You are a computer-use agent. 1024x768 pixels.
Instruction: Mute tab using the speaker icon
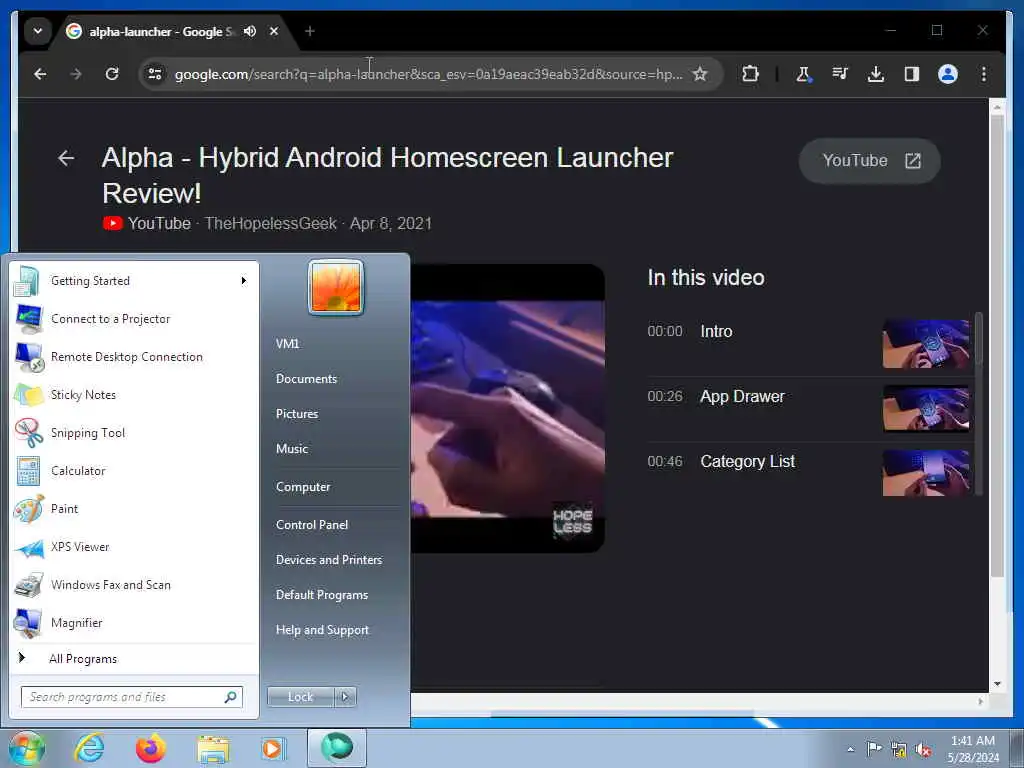point(249,31)
